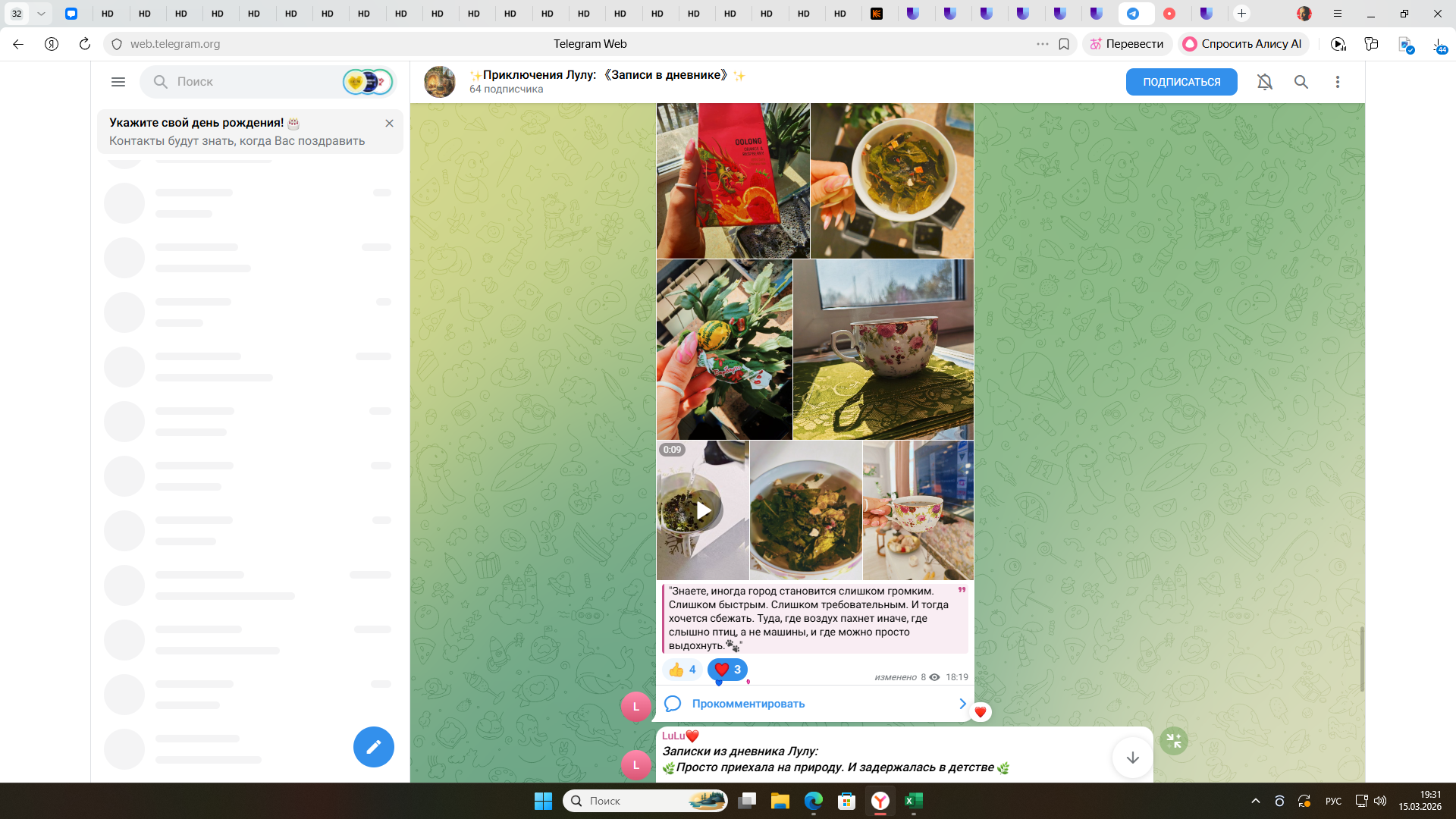Click the Перевести translate page button
Viewport: 1456px width, 819px height.
click(1127, 44)
